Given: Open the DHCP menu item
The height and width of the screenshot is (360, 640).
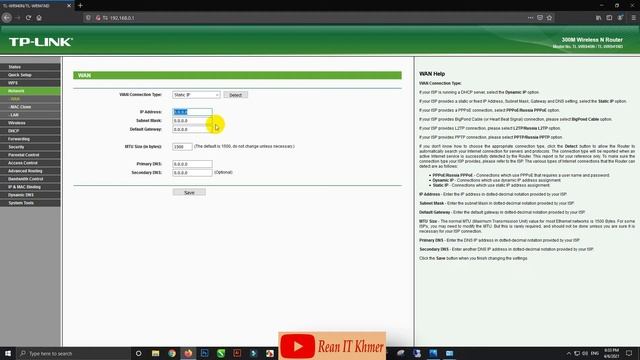Looking at the screenshot, I should point(30,131).
